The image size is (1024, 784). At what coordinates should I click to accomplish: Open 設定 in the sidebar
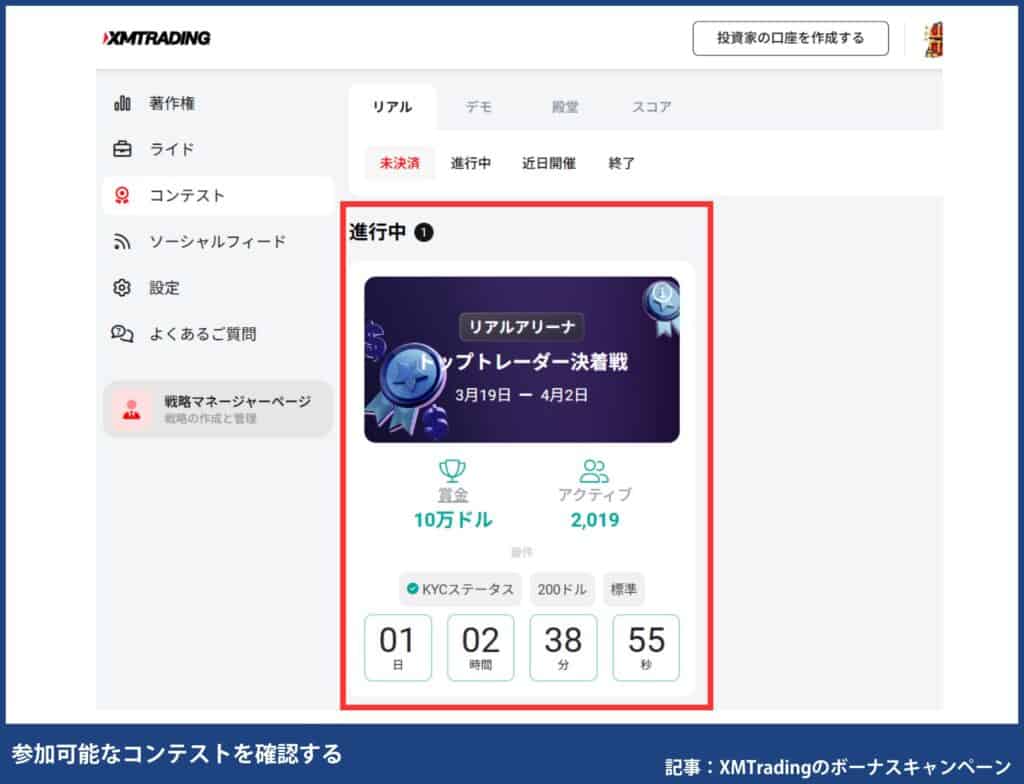coord(218,287)
